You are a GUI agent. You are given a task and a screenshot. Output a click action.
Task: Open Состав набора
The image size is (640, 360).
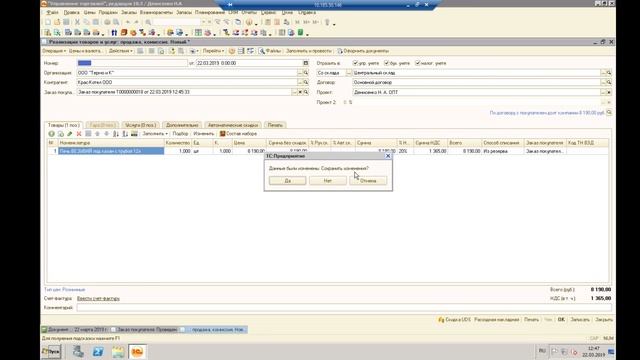click(238, 134)
